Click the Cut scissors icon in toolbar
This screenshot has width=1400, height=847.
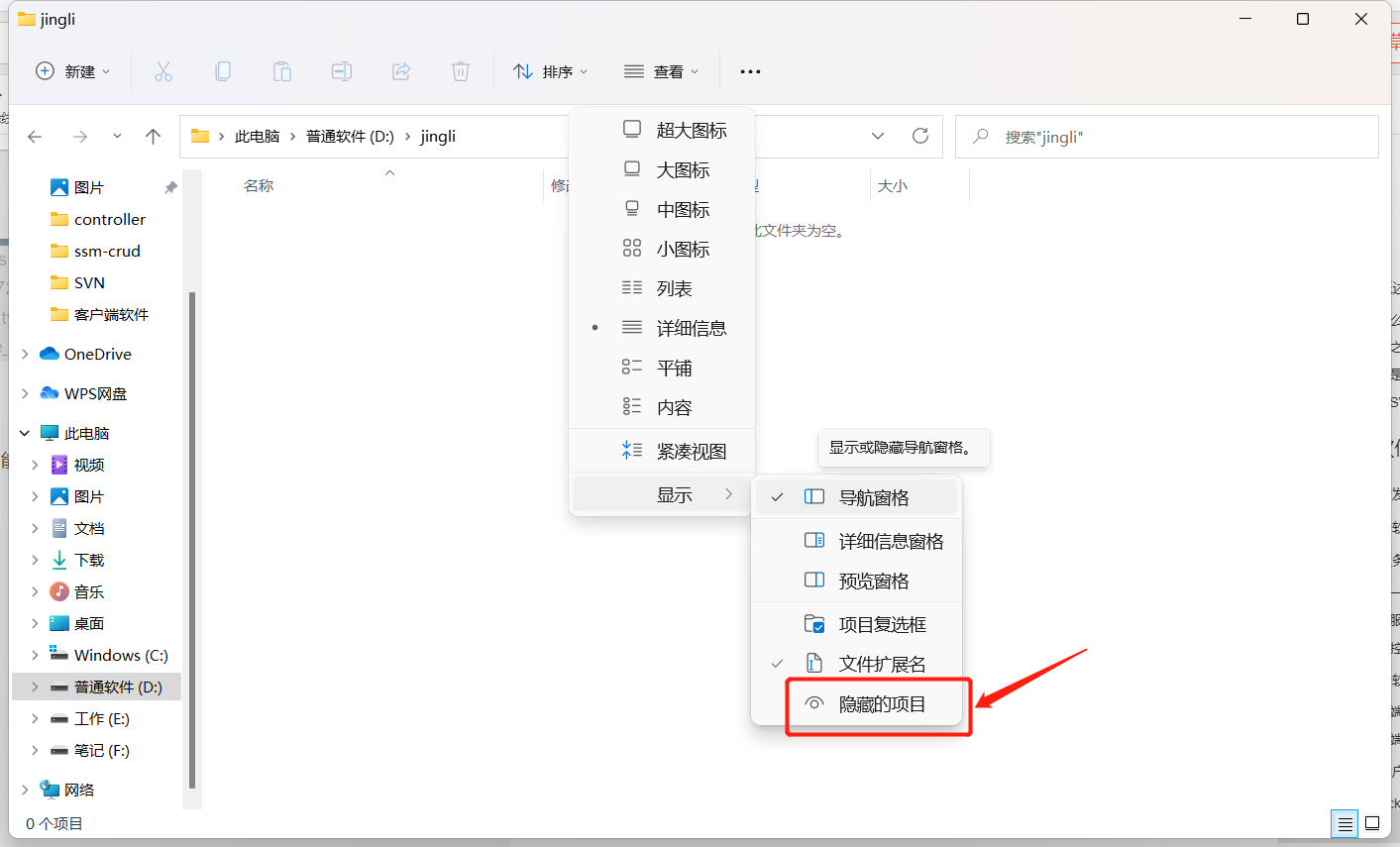pos(163,71)
